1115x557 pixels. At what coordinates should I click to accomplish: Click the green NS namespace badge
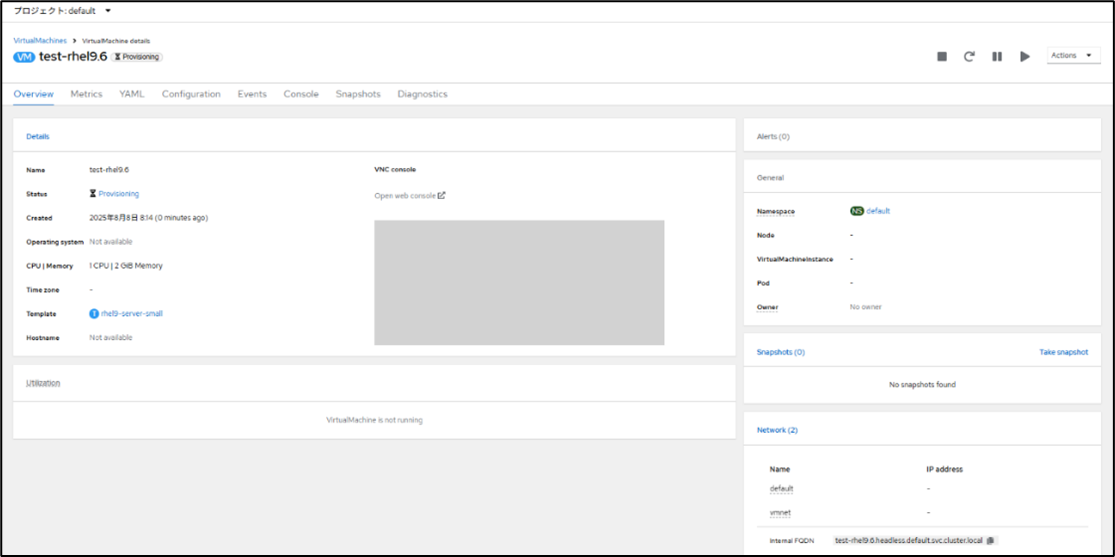[x=857, y=211]
